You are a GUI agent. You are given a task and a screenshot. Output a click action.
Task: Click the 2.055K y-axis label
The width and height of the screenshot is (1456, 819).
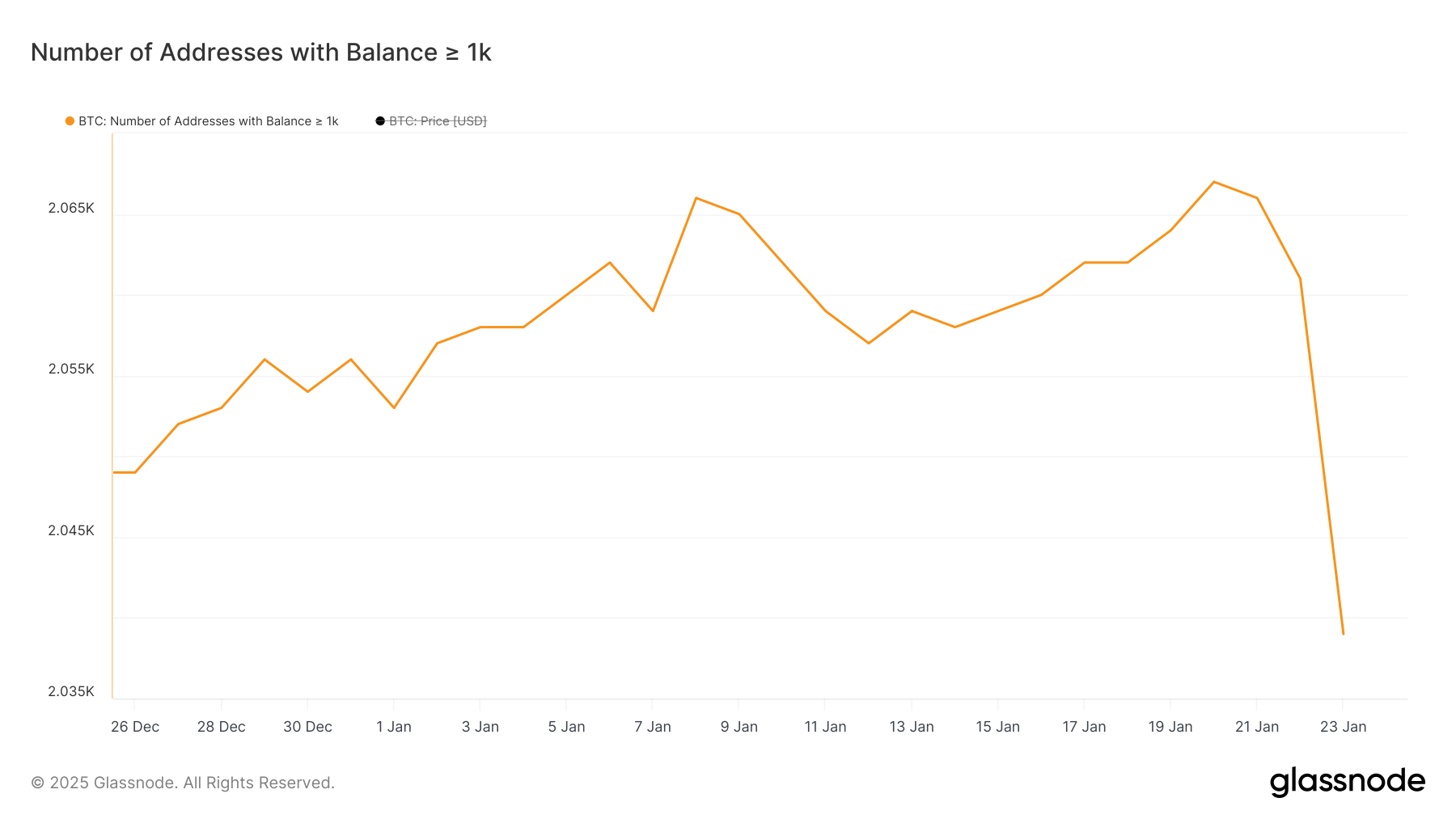(x=71, y=369)
